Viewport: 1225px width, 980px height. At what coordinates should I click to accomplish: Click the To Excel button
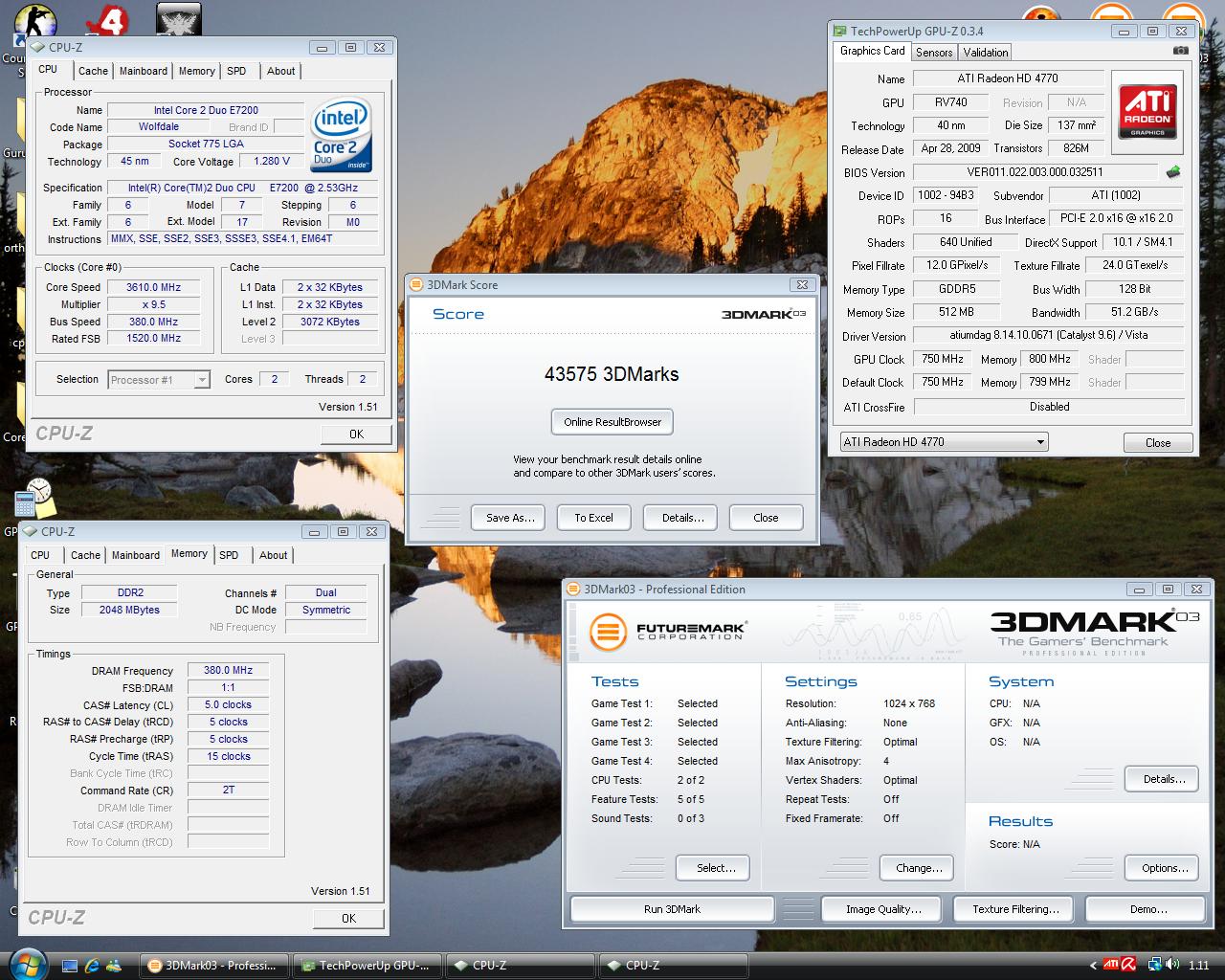pos(593,518)
